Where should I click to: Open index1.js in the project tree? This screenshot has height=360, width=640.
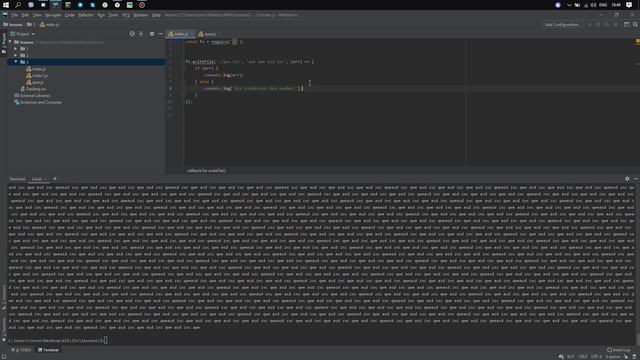click(37, 76)
